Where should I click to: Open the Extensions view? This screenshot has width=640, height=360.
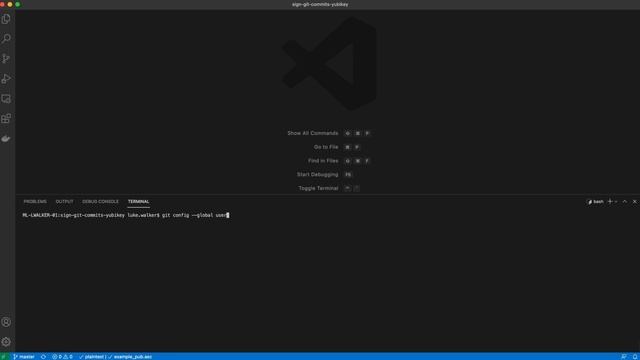pos(6,119)
